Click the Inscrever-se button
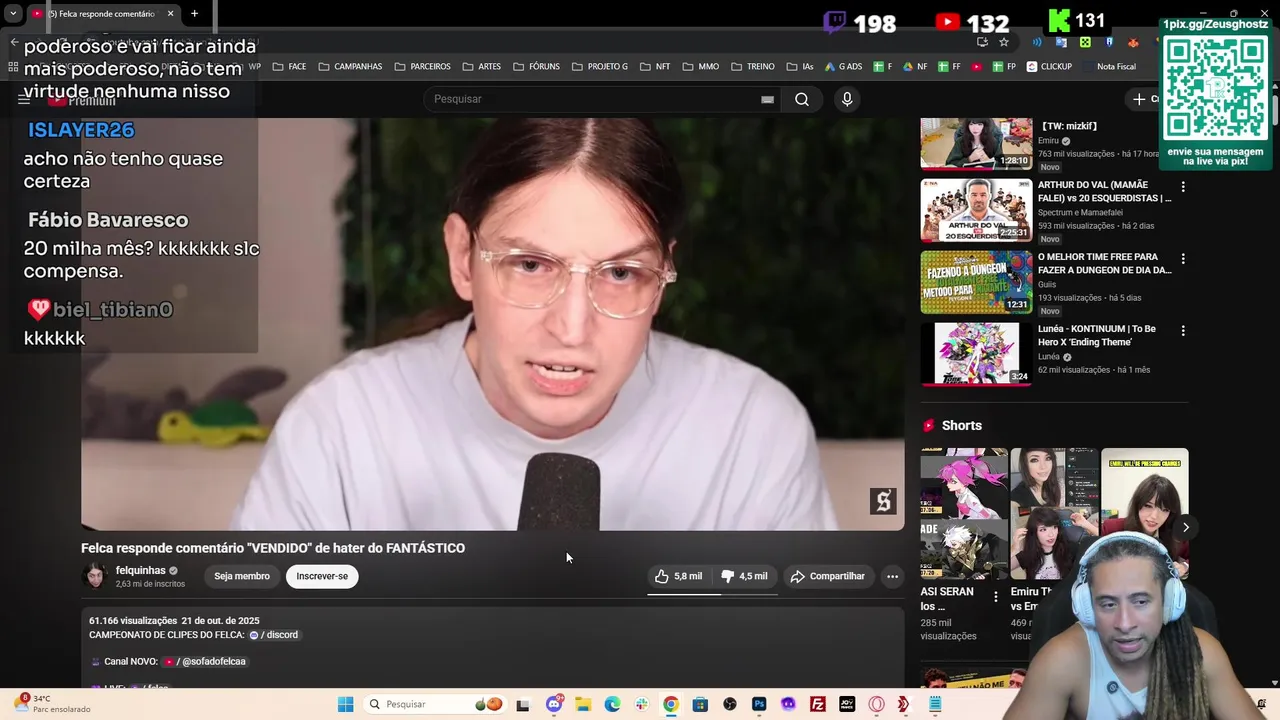The height and width of the screenshot is (720, 1280). tap(322, 576)
